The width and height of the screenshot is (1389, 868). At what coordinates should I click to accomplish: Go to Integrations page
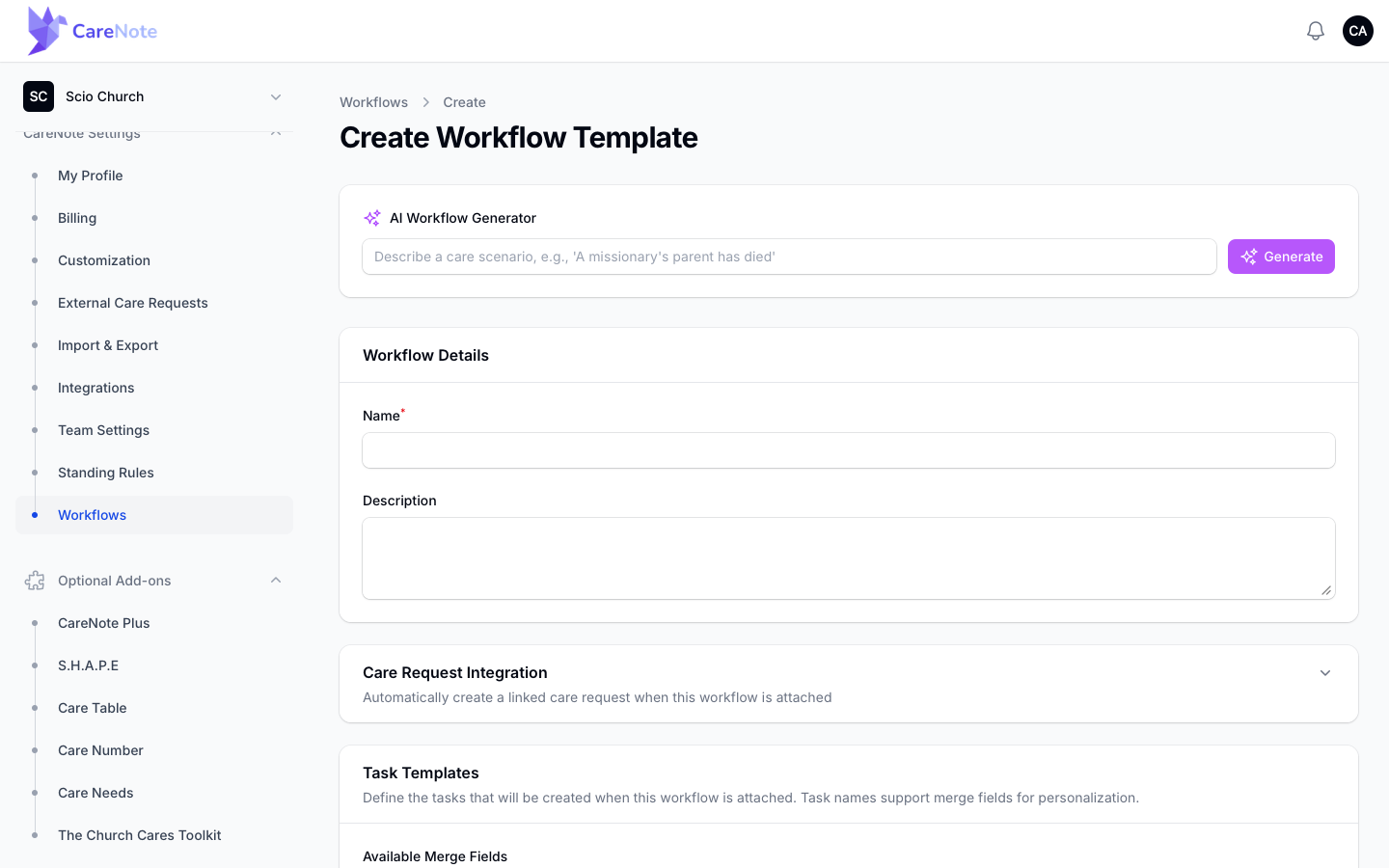point(154,388)
